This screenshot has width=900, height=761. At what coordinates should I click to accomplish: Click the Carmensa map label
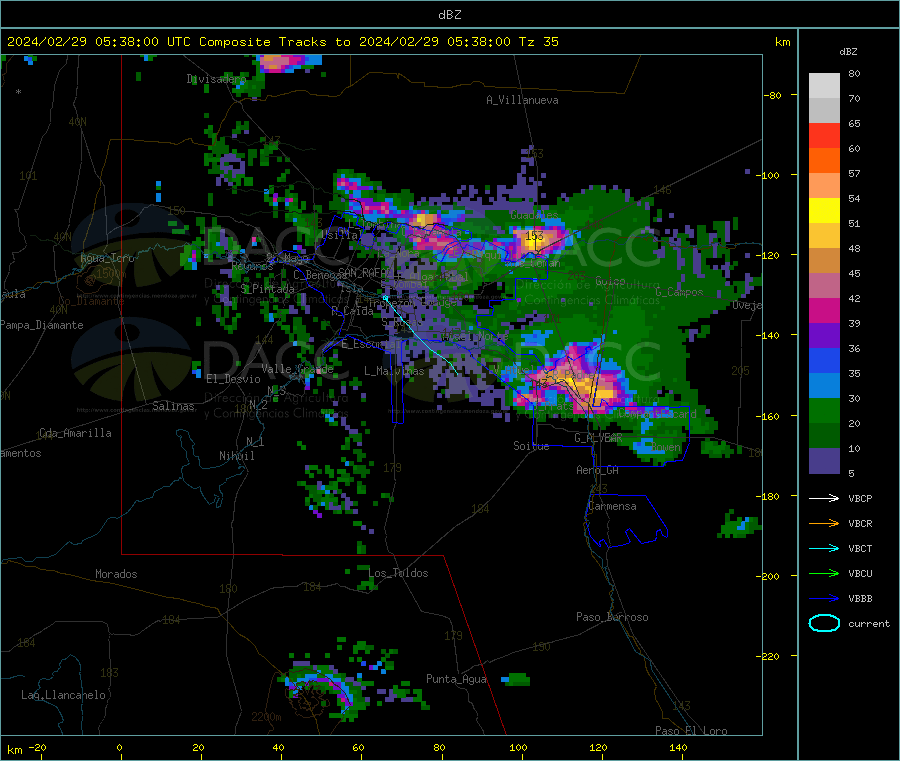tap(612, 506)
